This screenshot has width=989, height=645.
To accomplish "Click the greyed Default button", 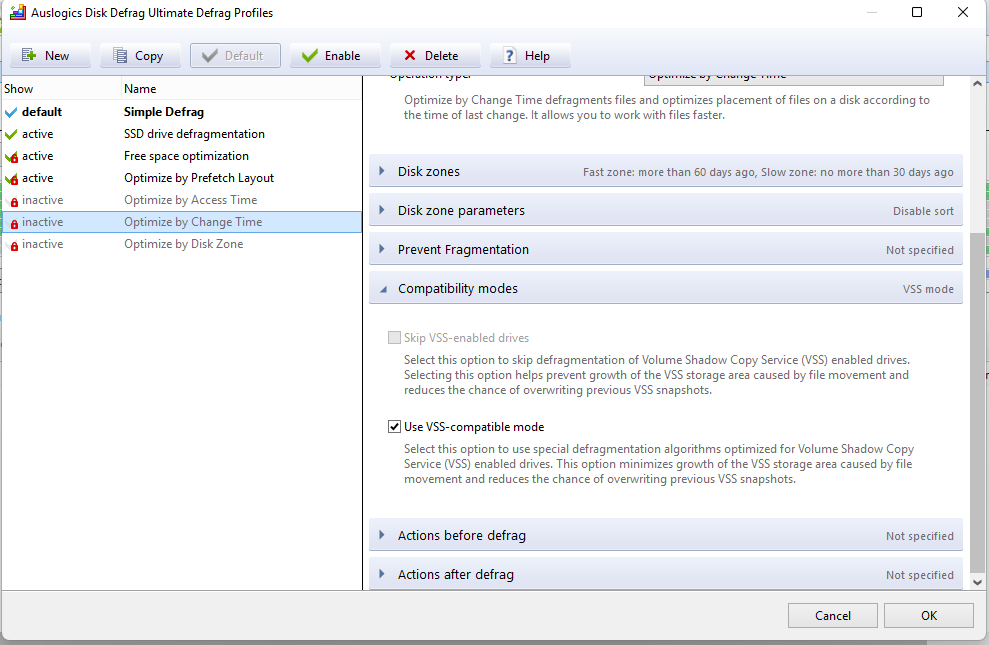I will click(235, 55).
